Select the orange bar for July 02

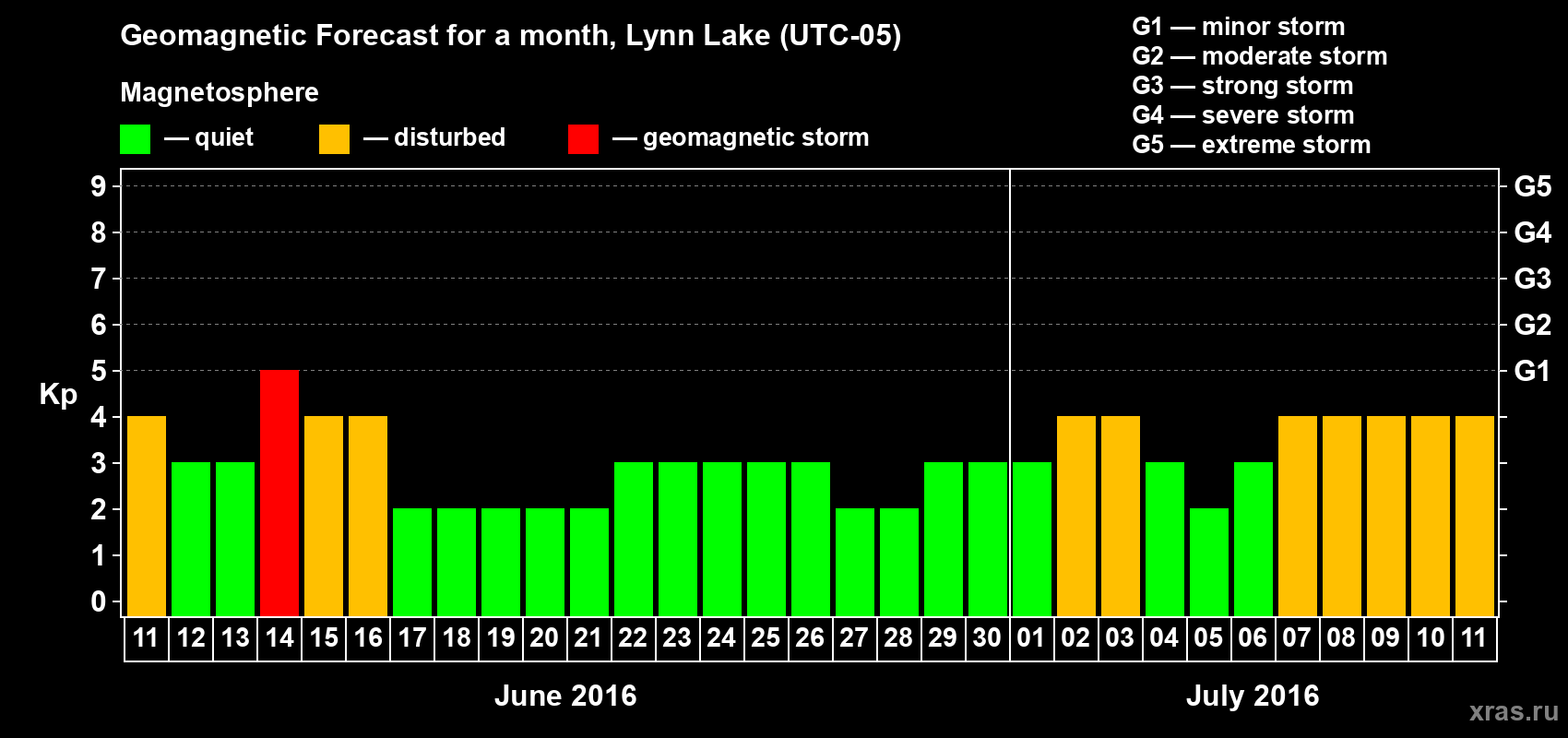pyautogui.click(x=1076, y=516)
